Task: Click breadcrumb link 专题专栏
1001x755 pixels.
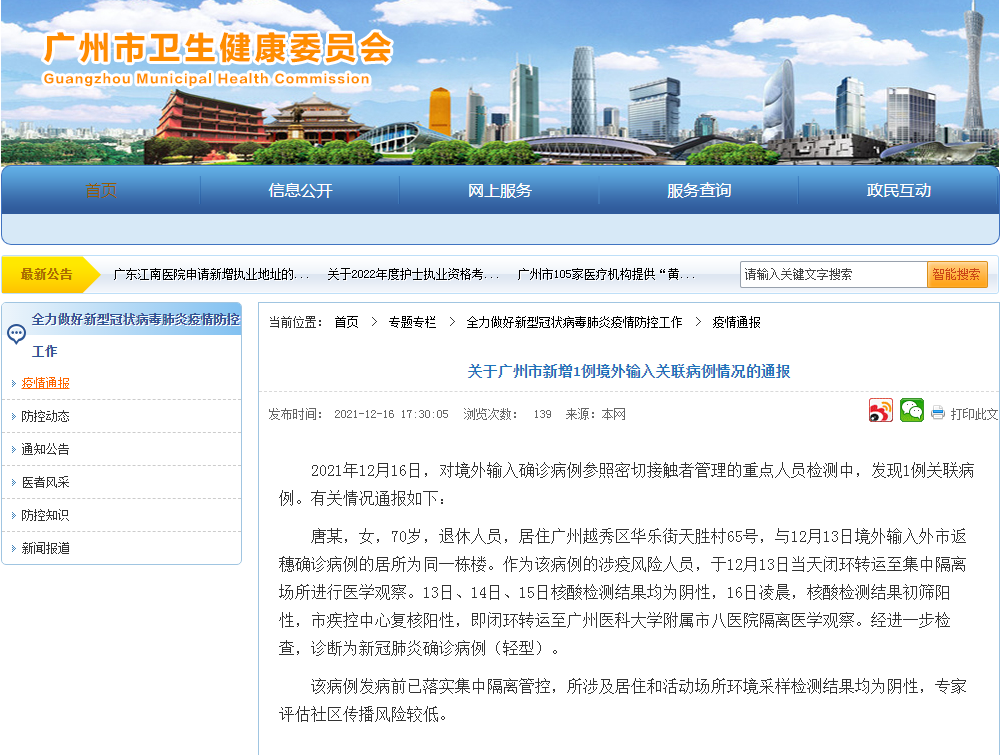Action: click(x=412, y=322)
